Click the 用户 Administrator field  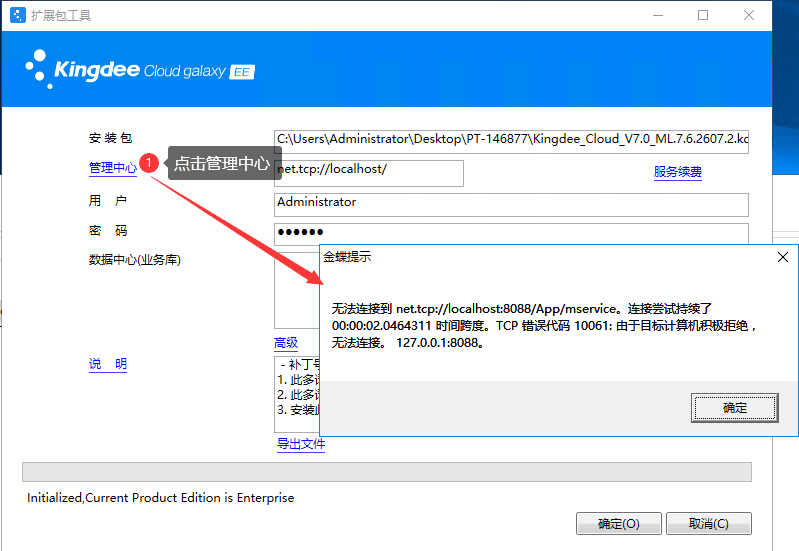511,204
